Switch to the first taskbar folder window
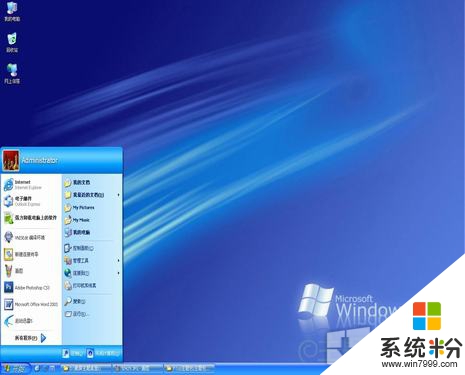 tap(85, 368)
